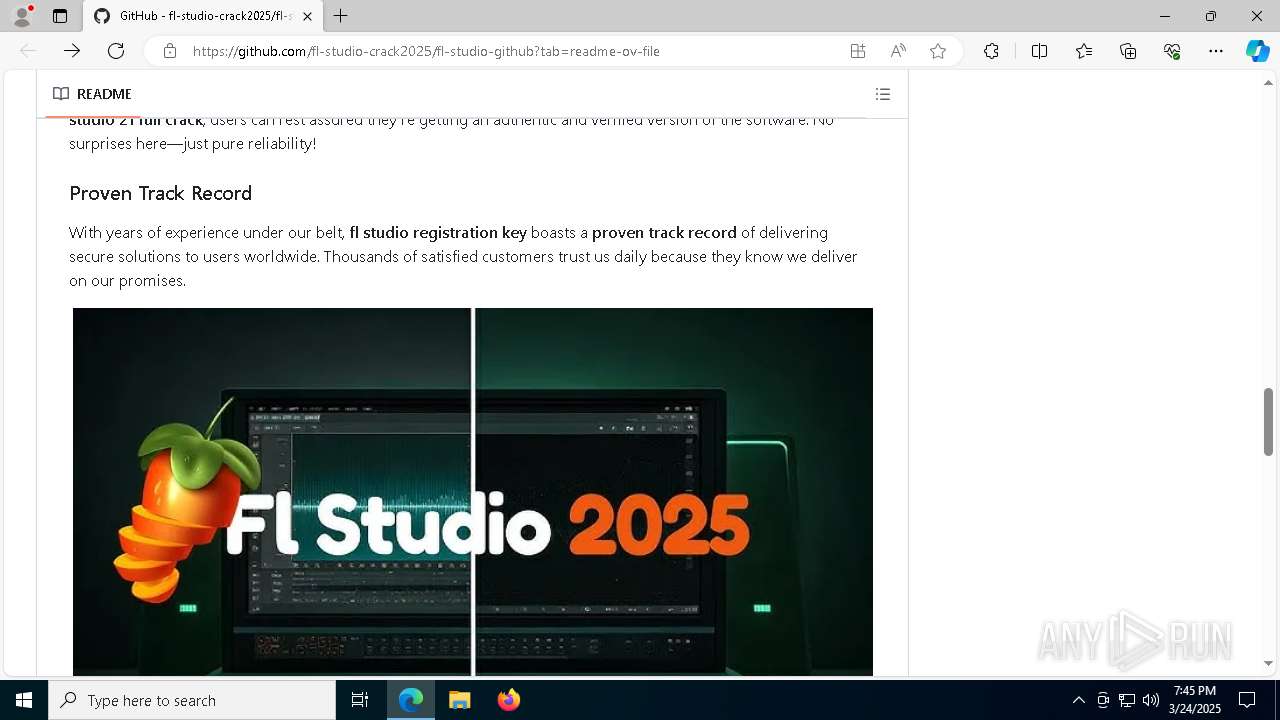Click the README tab label
This screenshot has width=1280, height=720.
(x=92, y=94)
